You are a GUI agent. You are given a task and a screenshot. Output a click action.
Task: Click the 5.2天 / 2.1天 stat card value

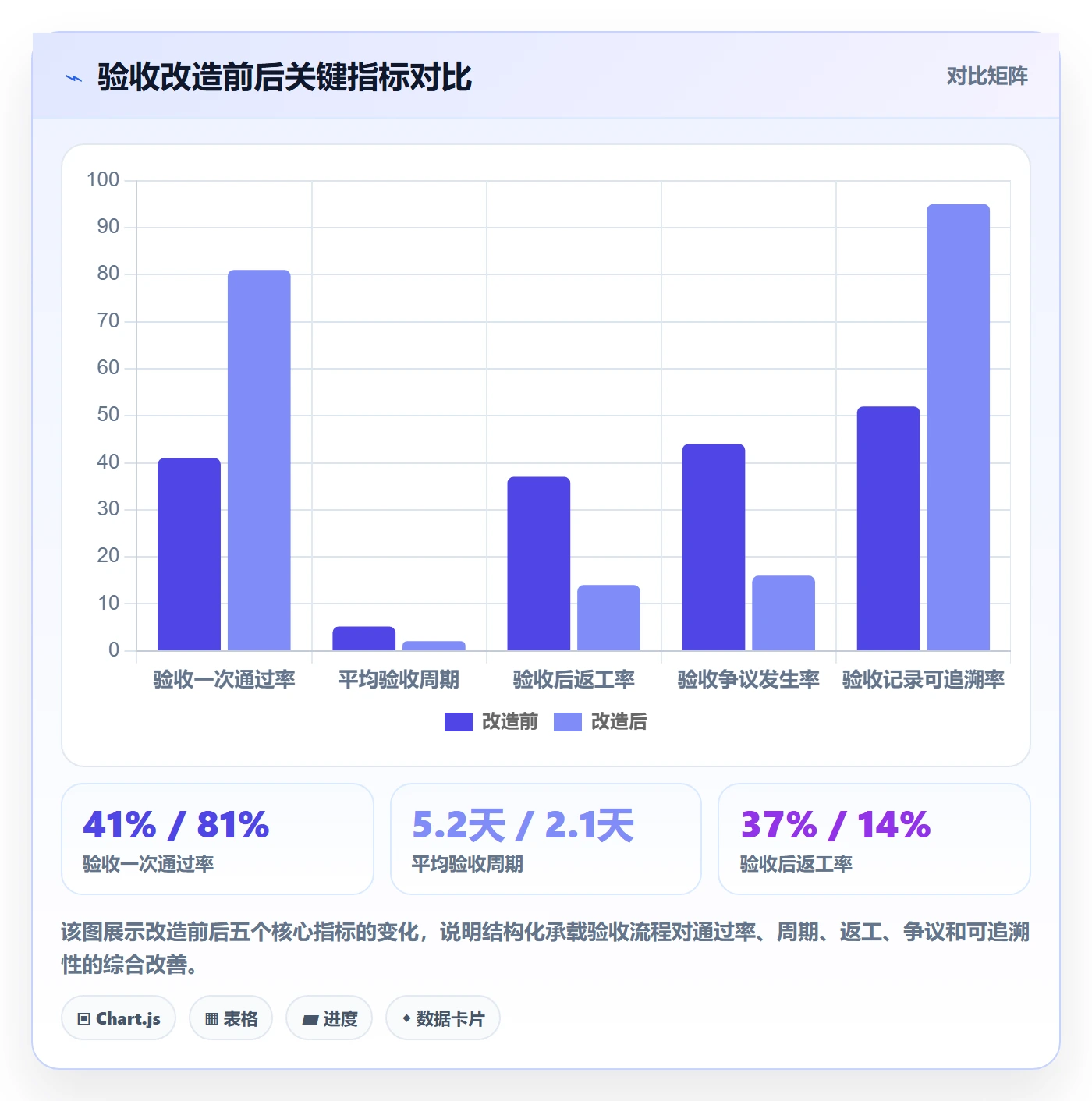523,825
